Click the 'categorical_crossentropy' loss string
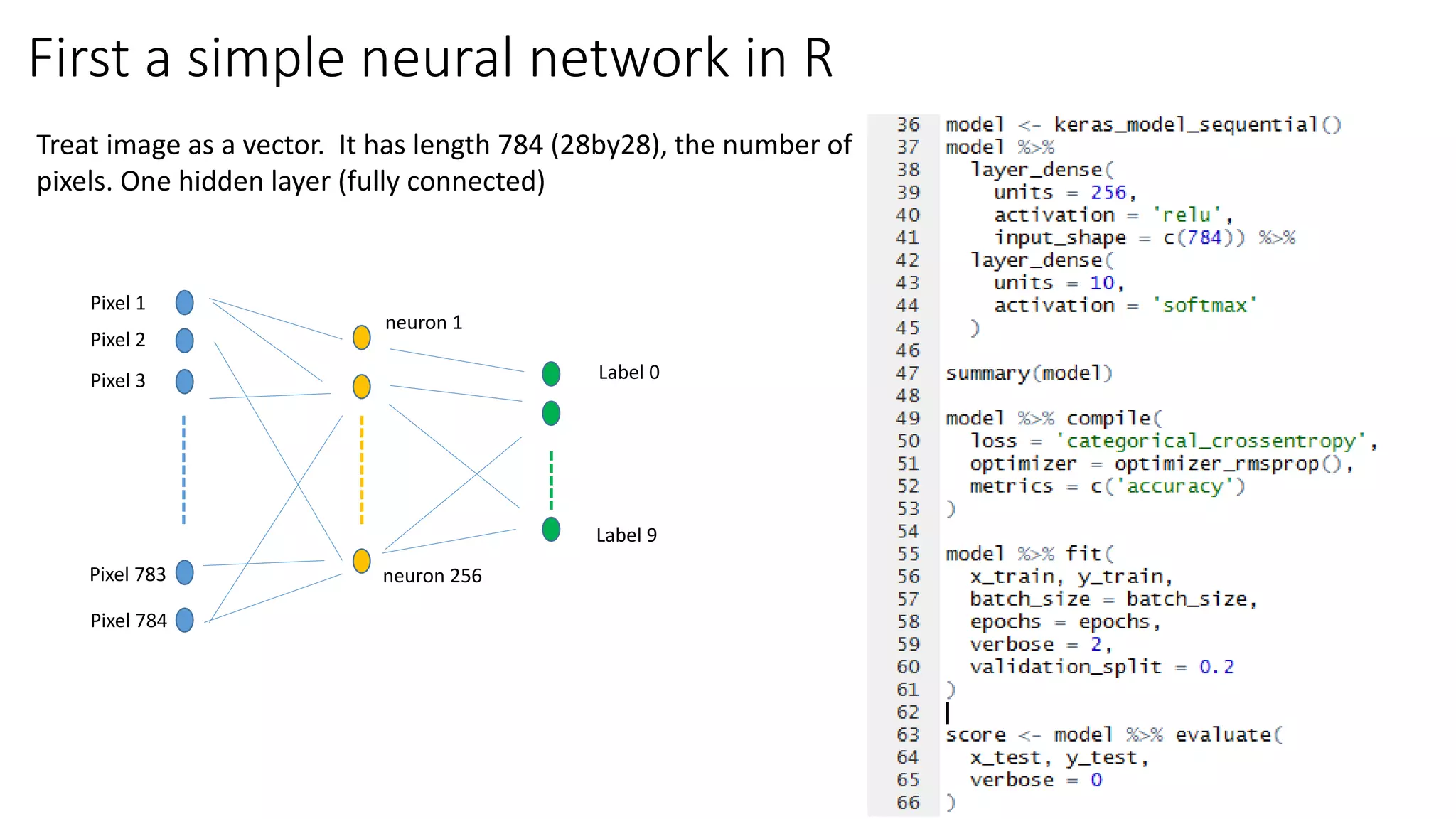Screen dimensions: 1456x819 coord(1210,441)
